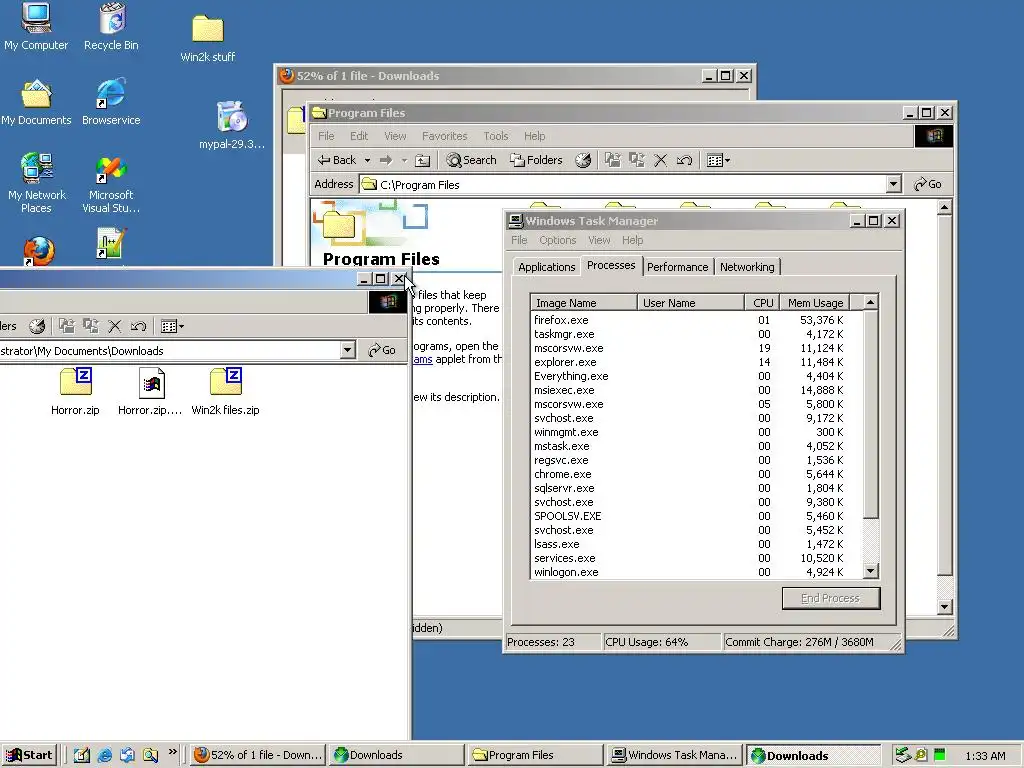
Task: Open Favorites menu in Program Files window
Action: 444,136
